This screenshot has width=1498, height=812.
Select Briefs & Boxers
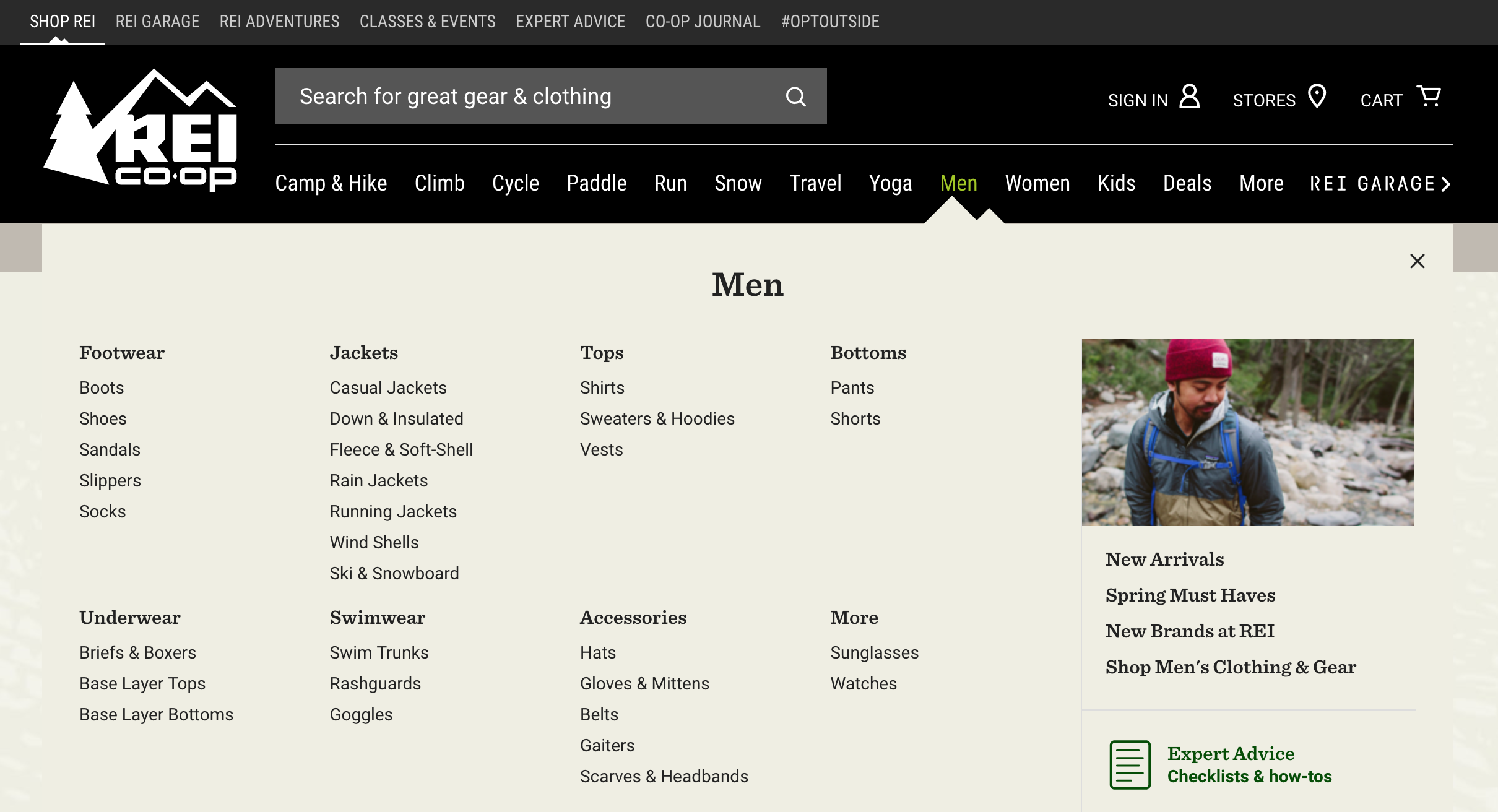[137, 653]
